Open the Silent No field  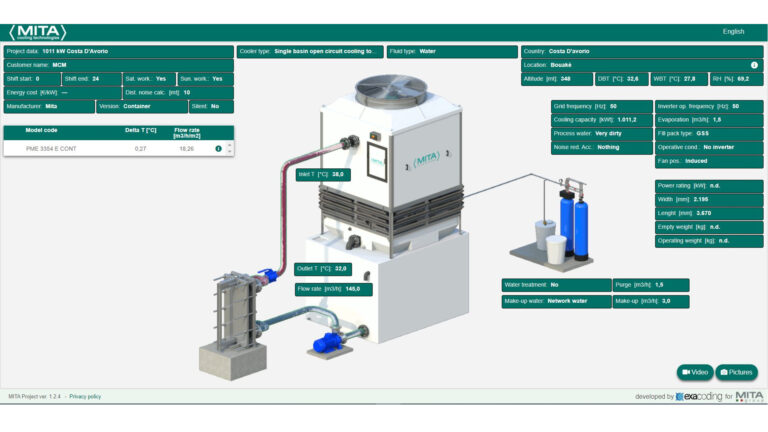(x=211, y=106)
